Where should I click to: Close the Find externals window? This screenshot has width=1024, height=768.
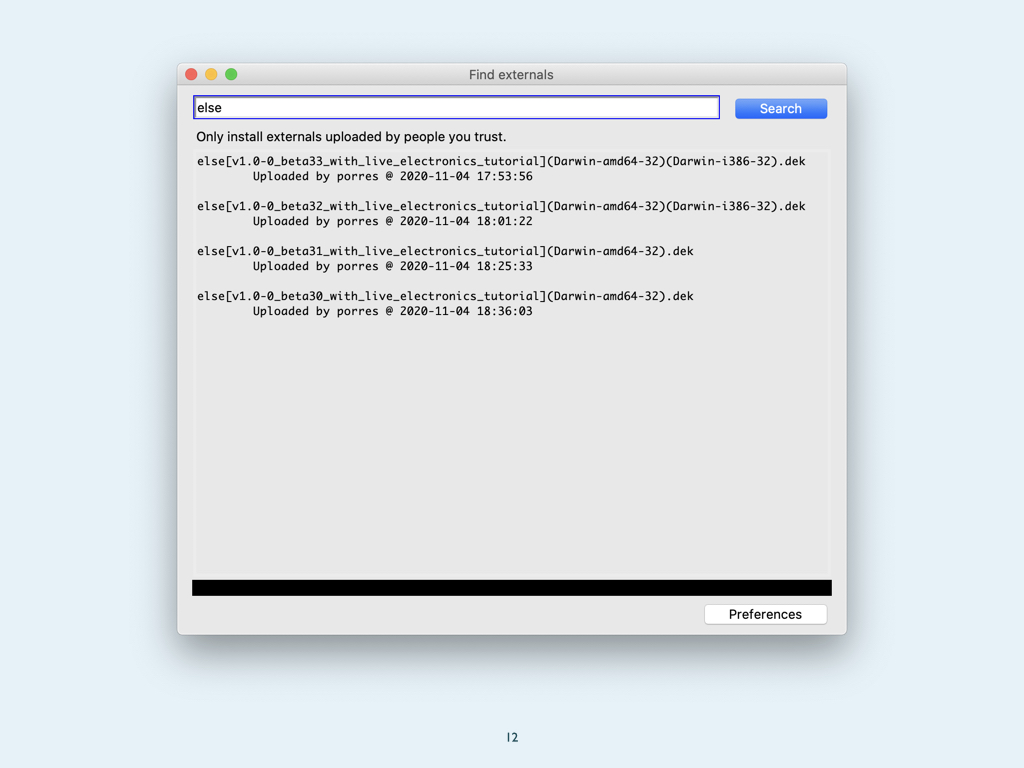tap(192, 74)
